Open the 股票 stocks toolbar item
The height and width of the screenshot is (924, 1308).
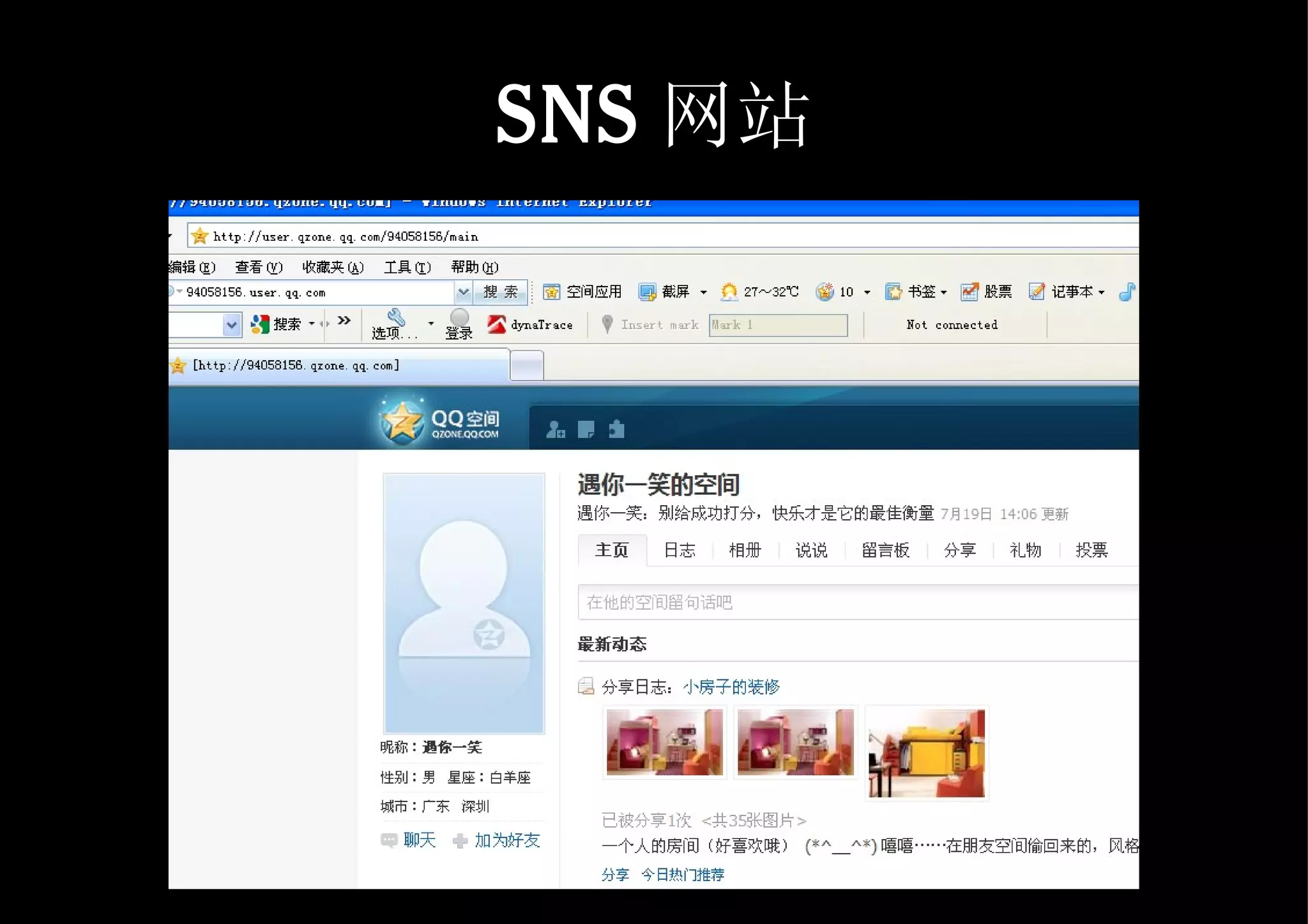pyautogui.click(x=987, y=292)
